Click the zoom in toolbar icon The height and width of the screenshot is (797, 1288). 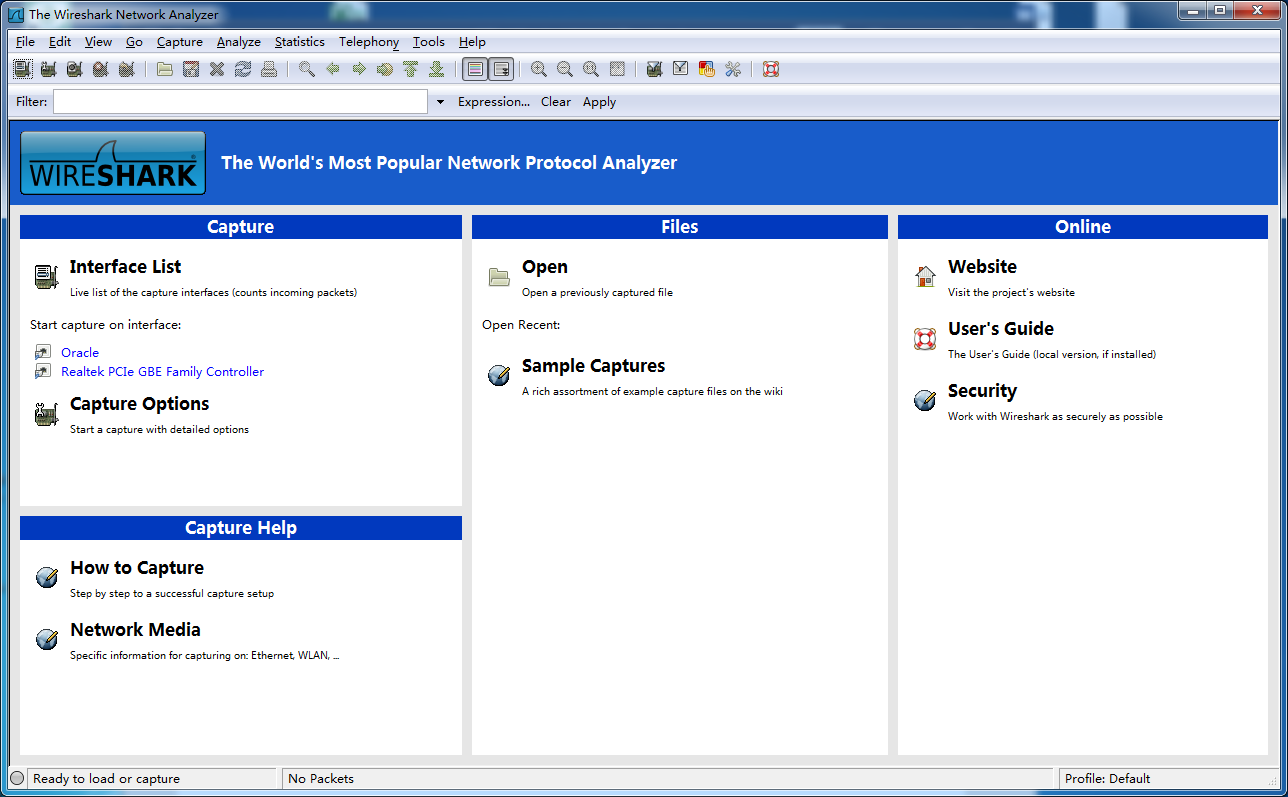click(539, 69)
